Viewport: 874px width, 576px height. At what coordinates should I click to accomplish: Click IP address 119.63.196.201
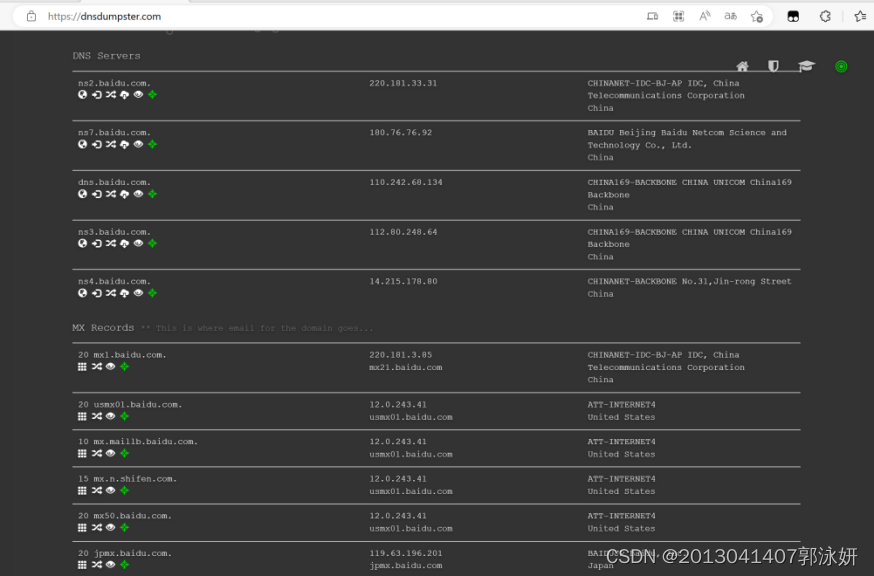point(406,553)
